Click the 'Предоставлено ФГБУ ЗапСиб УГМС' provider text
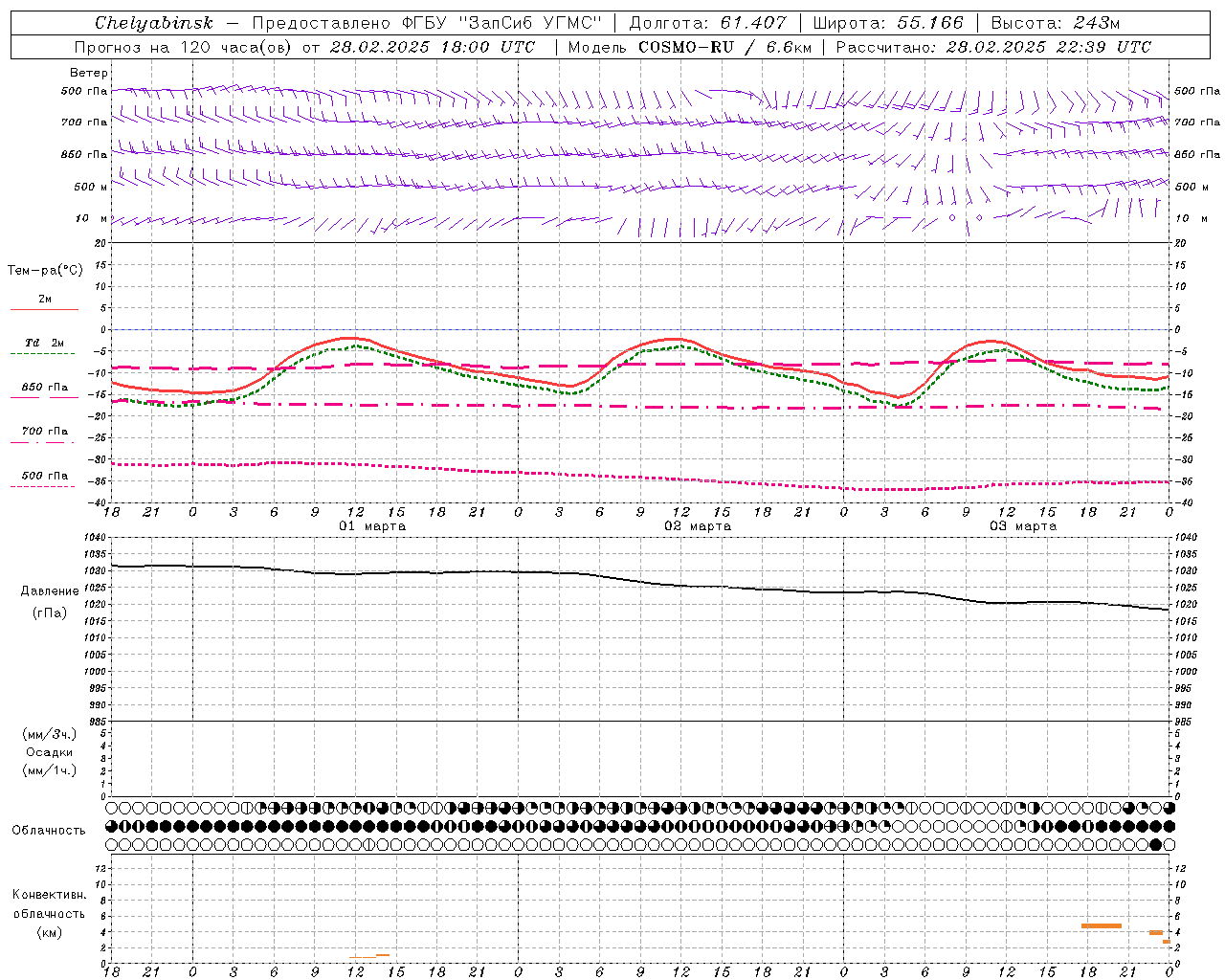 tap(427, 23)
